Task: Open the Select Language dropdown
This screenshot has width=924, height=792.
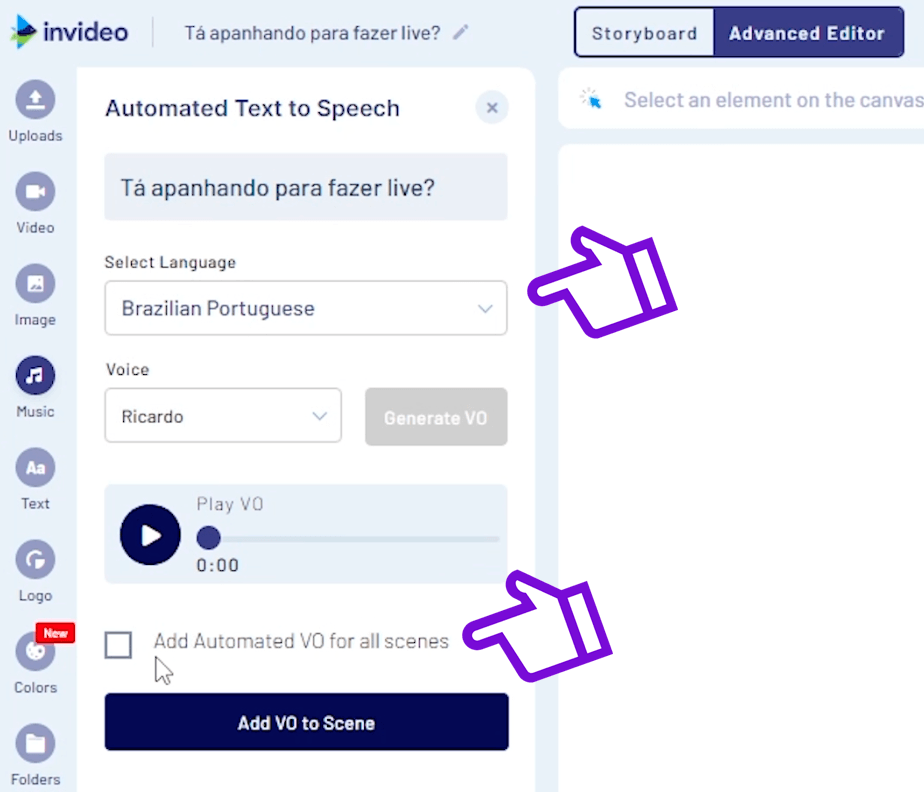Action: coord(306,308)
